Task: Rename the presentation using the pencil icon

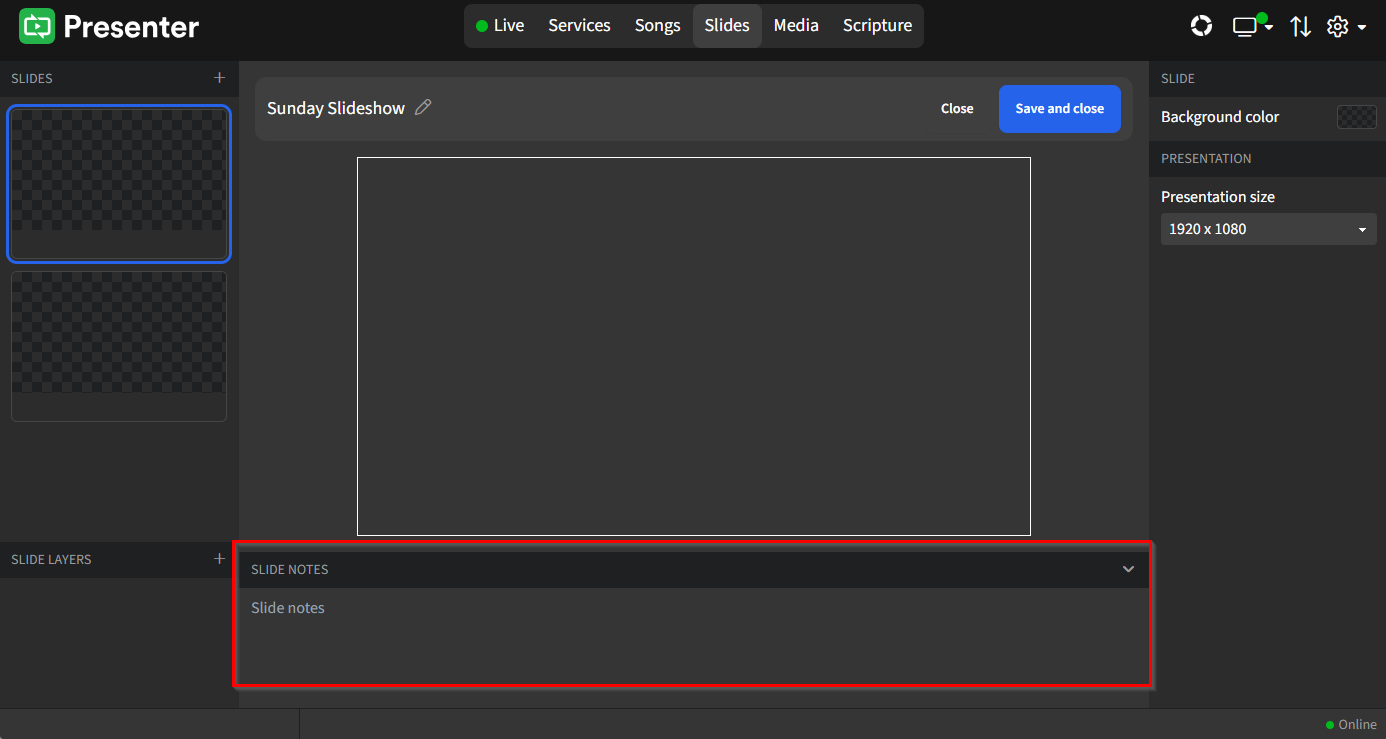Action: (422, 107)
